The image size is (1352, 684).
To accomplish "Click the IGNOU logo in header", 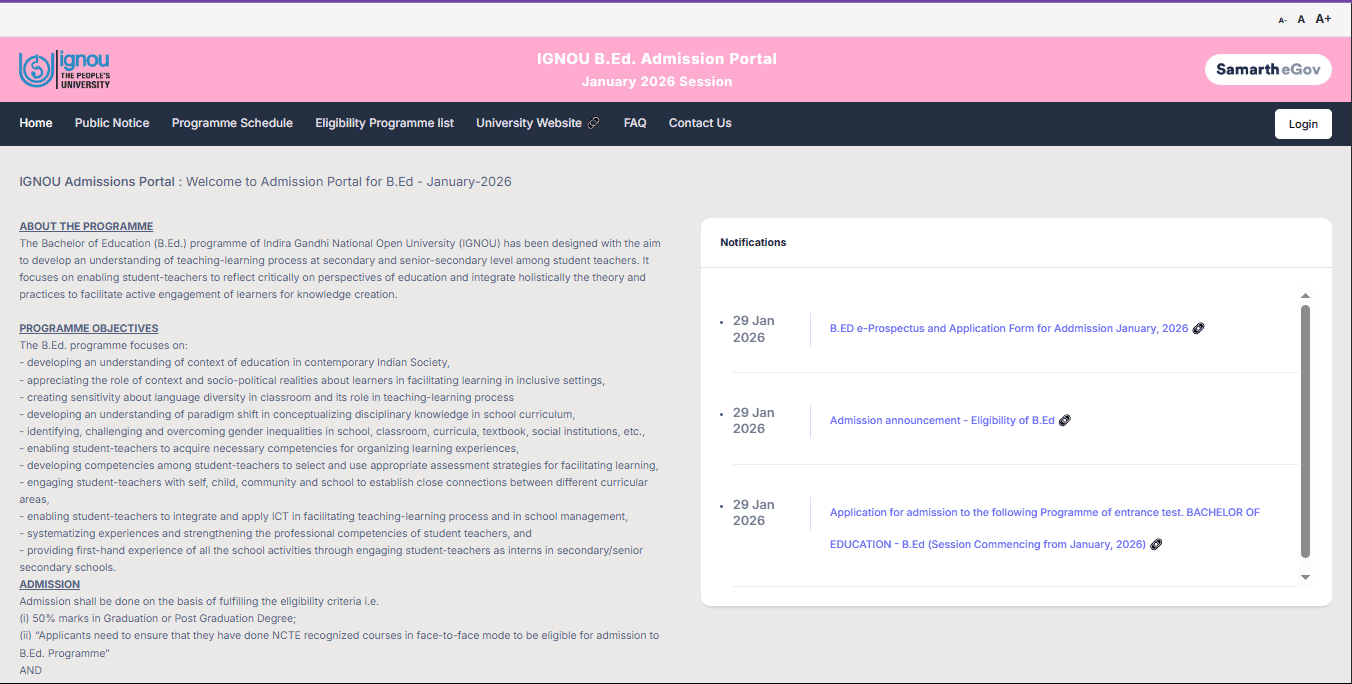I will [x=65, y=70].
